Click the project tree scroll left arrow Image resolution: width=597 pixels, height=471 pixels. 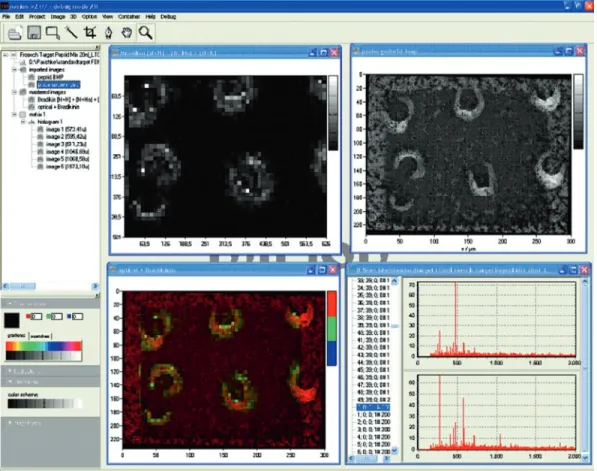(5, 286)
